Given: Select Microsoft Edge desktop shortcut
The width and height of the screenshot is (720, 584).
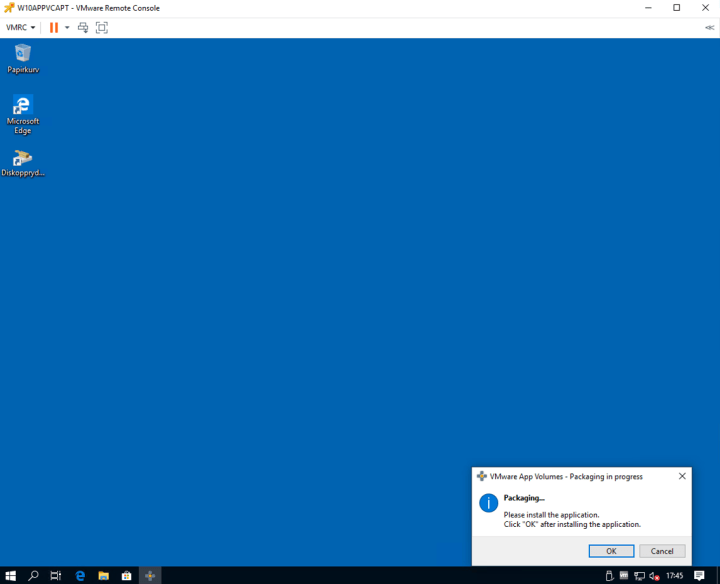Looking at the screenshot, I should point(22,113).
